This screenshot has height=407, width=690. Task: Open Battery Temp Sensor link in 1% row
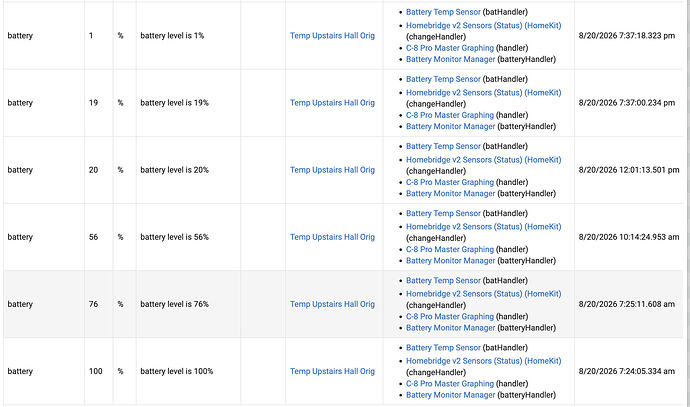click(x=443, y=12)
